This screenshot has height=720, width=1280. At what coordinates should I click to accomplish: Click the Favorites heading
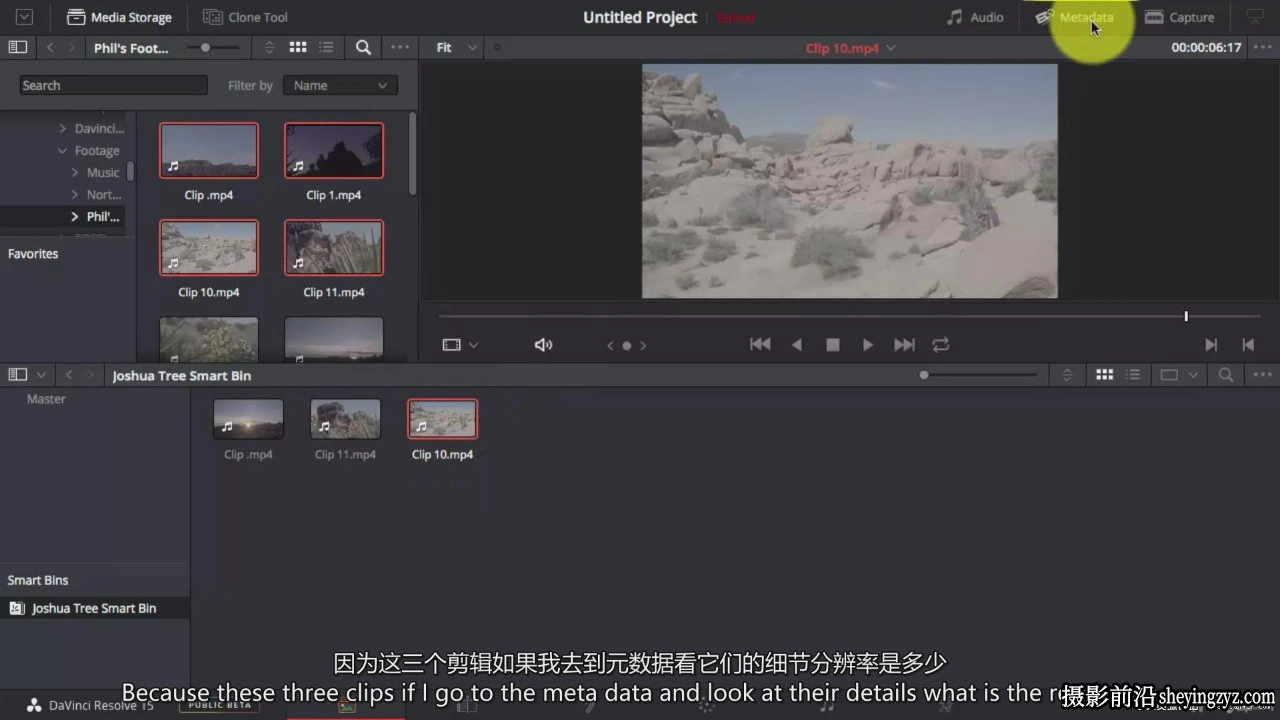[33, 253]
